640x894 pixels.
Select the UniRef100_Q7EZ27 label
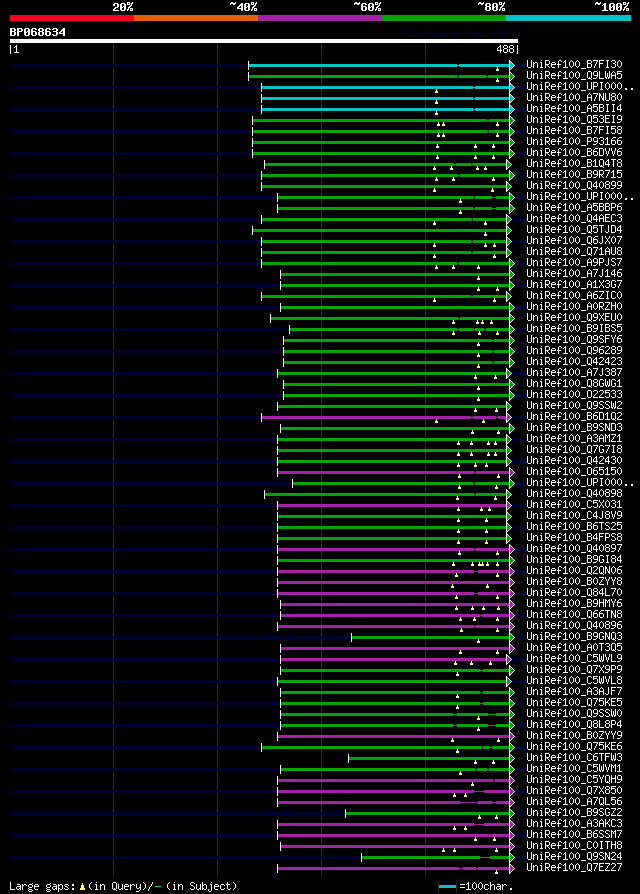574,868
